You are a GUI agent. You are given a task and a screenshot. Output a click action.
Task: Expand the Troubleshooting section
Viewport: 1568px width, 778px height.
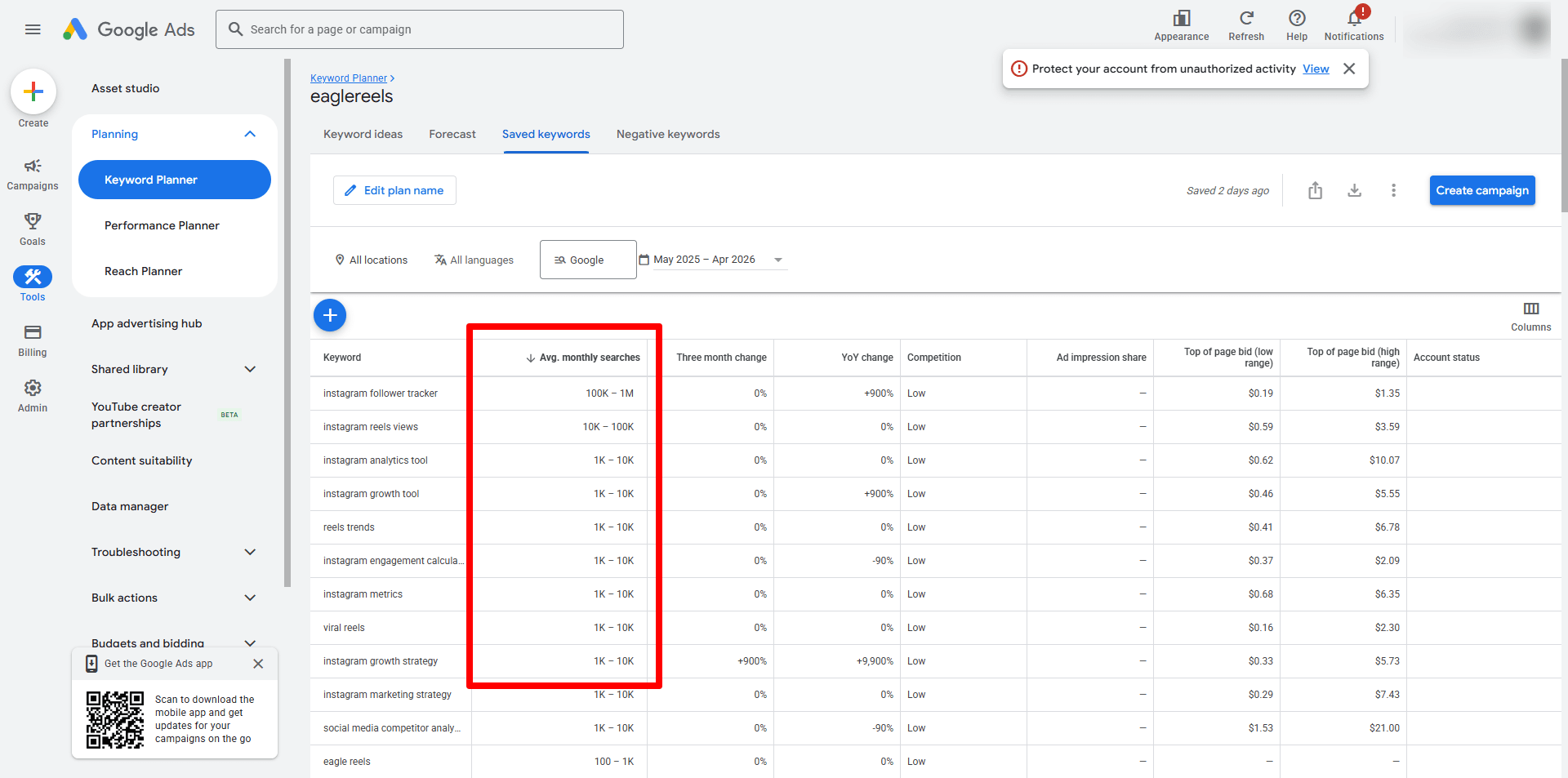point(250,552)
